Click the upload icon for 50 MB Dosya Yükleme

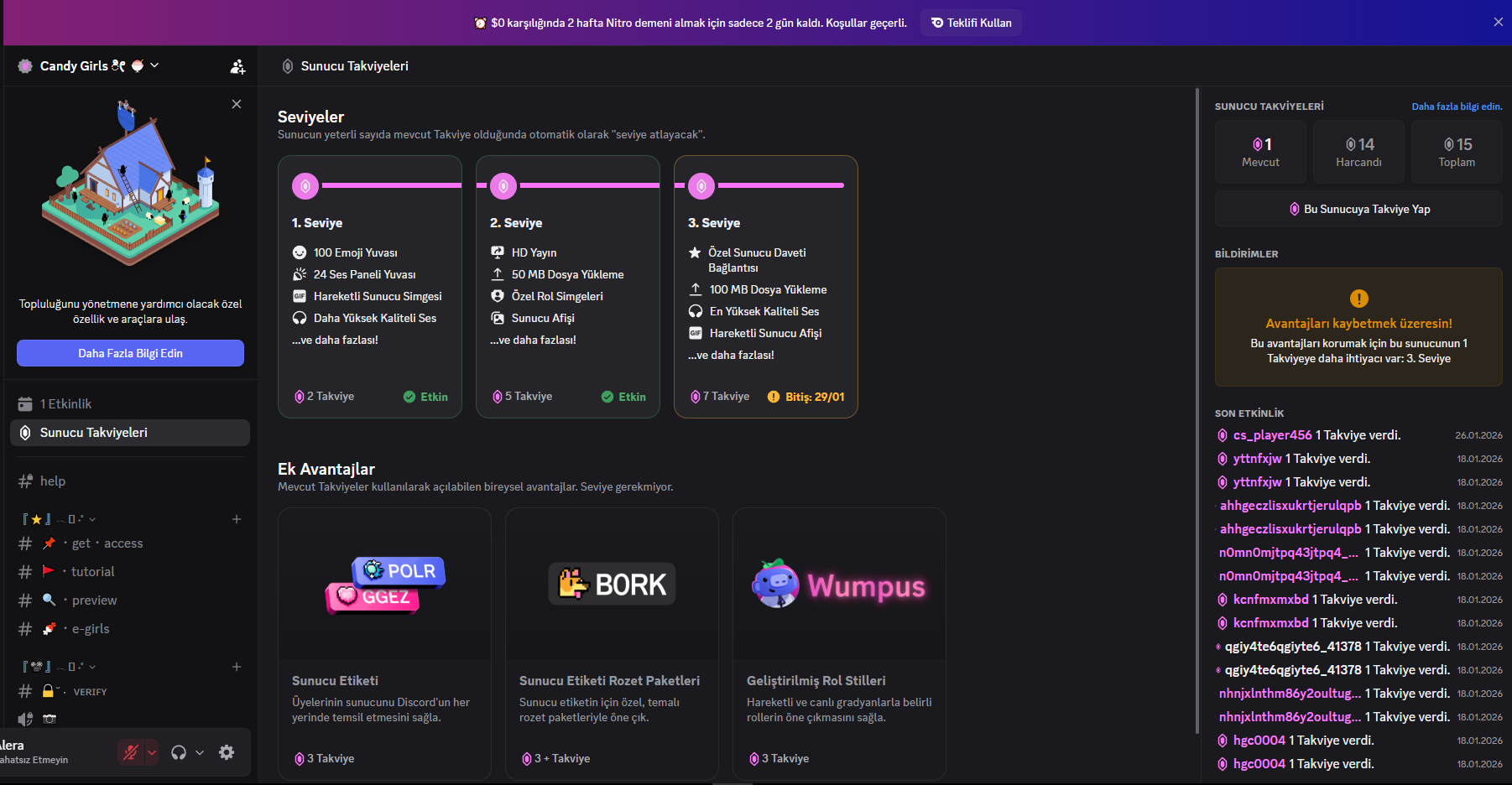tap(498, 274)
